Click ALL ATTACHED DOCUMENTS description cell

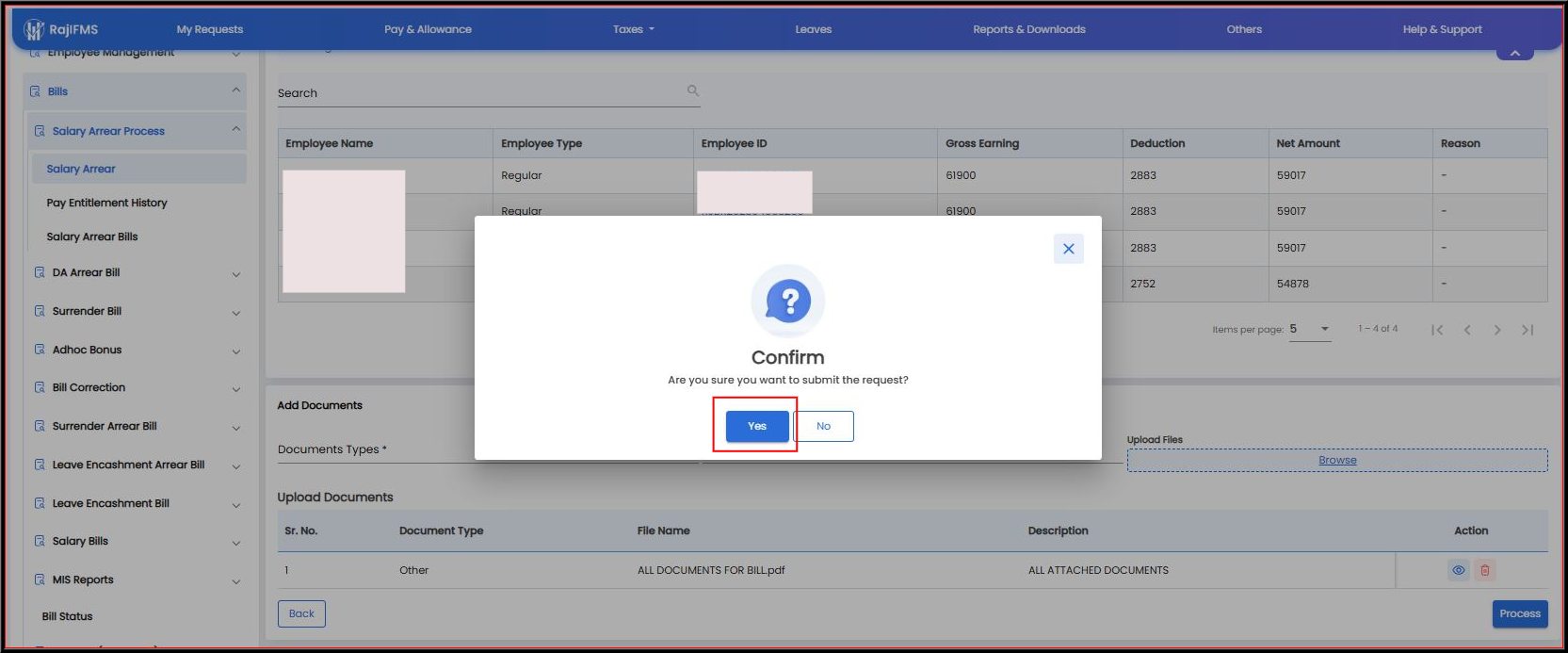pos(1098,570)
